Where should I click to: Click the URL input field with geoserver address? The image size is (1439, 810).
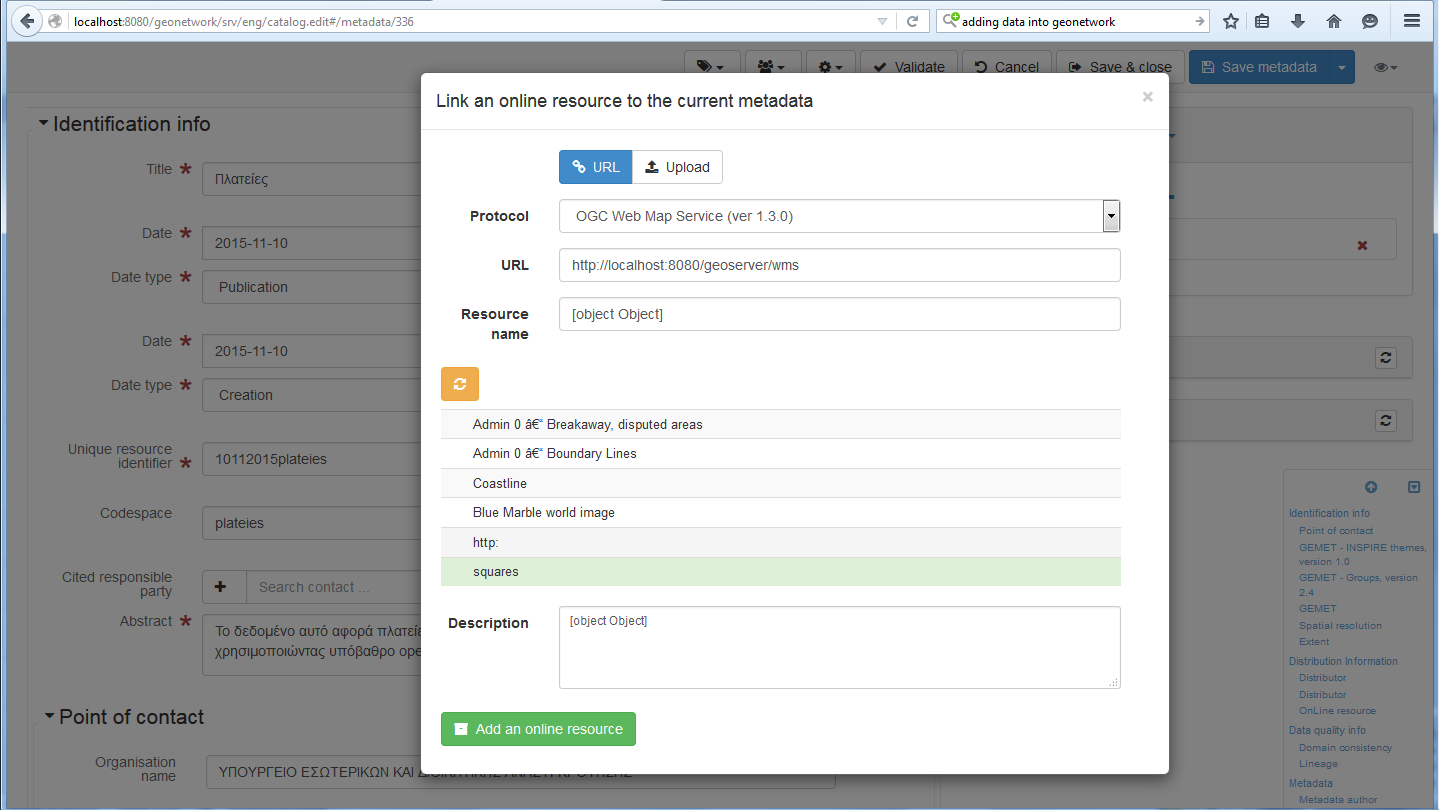click(x=839, y=265)
